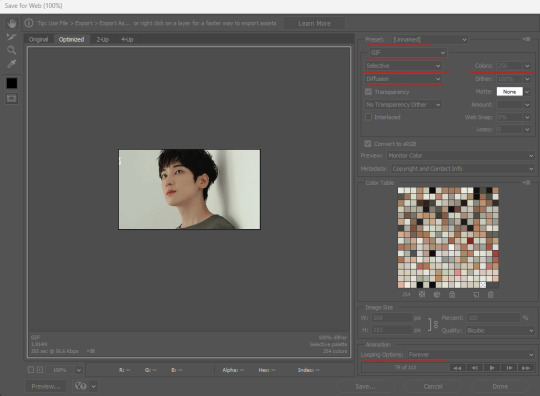
Task: Open the Matte dropdown arrow
Action: tap(527, 92)
